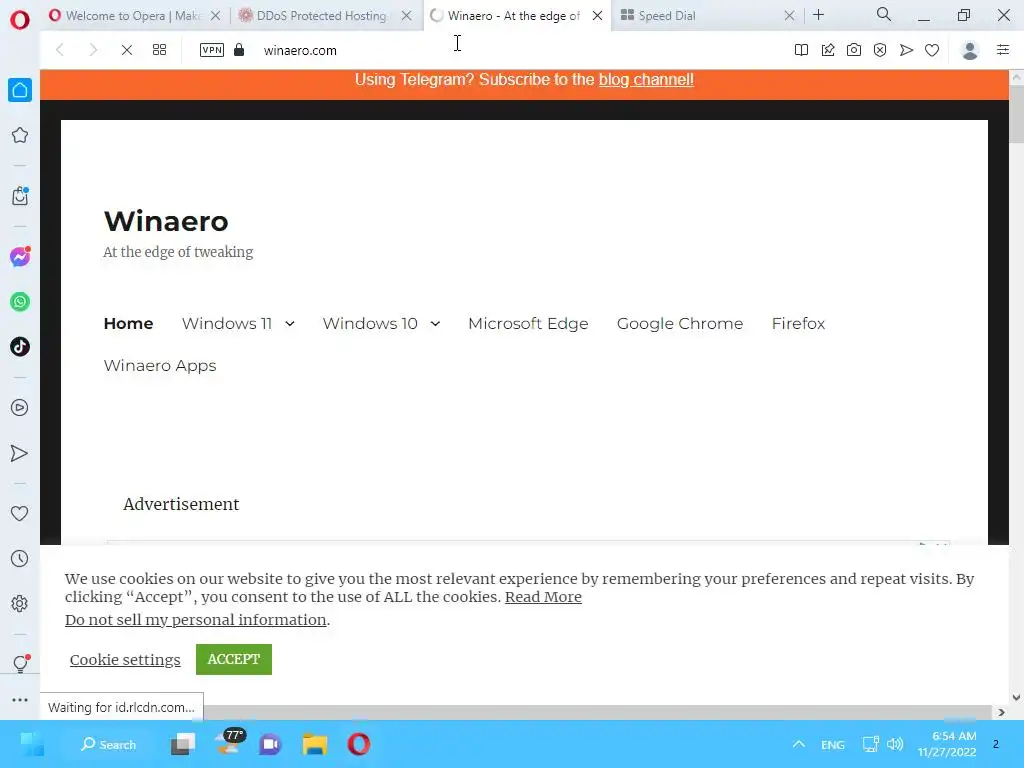Image resolution: width=1024 pixels, height=768 pixels.
Task: Take a snapshot with camera icon
Action: pyautogui.click(x=854, y=50)
